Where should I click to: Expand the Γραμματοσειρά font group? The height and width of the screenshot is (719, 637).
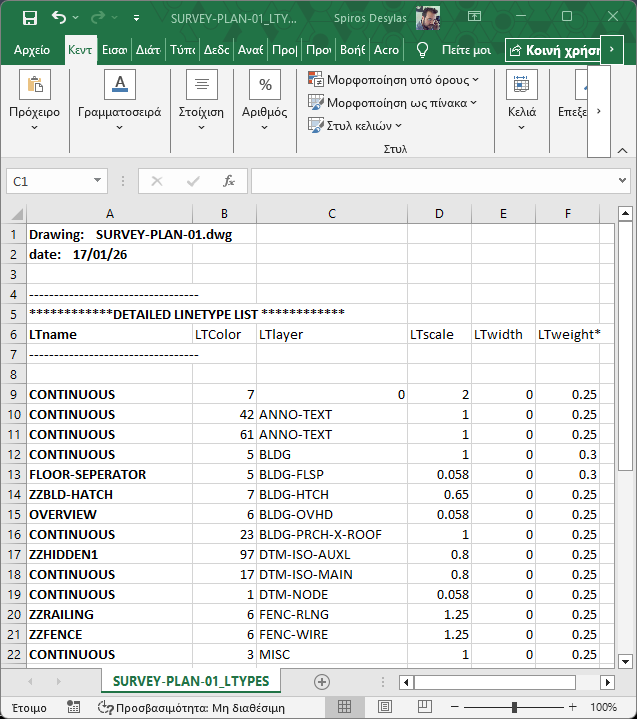coord(119,101)
